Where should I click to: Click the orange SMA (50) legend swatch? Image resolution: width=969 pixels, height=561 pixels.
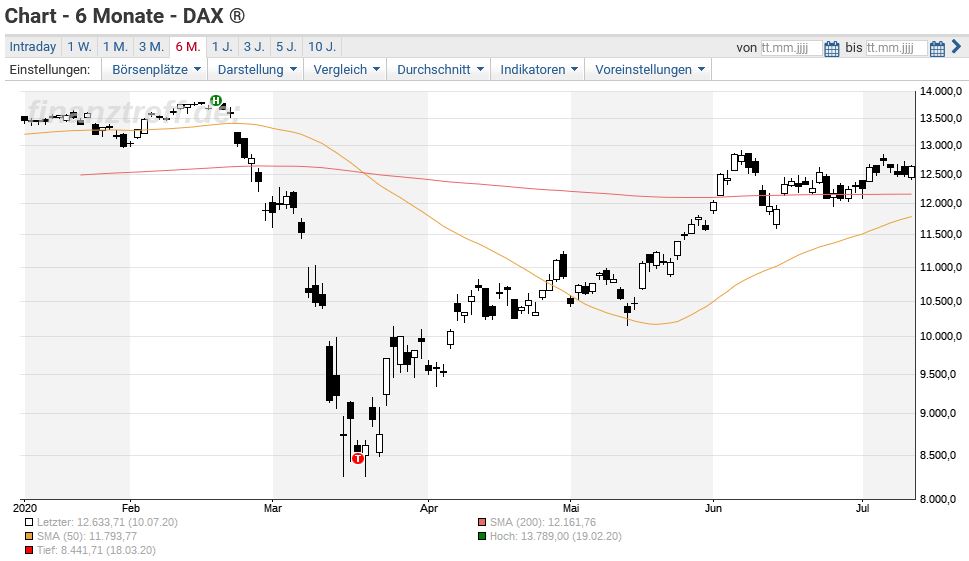29,536
